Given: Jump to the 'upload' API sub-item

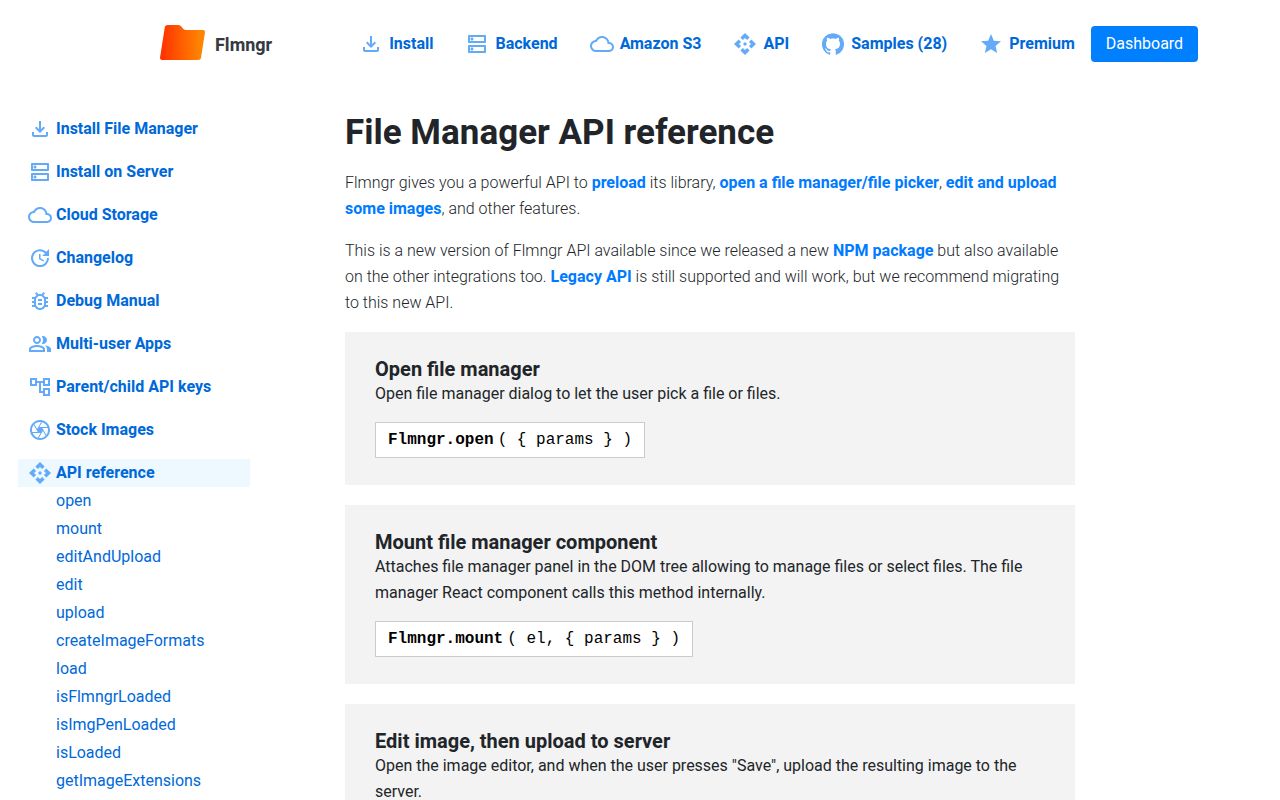Looking at the screenshot, I should [80, 613].
